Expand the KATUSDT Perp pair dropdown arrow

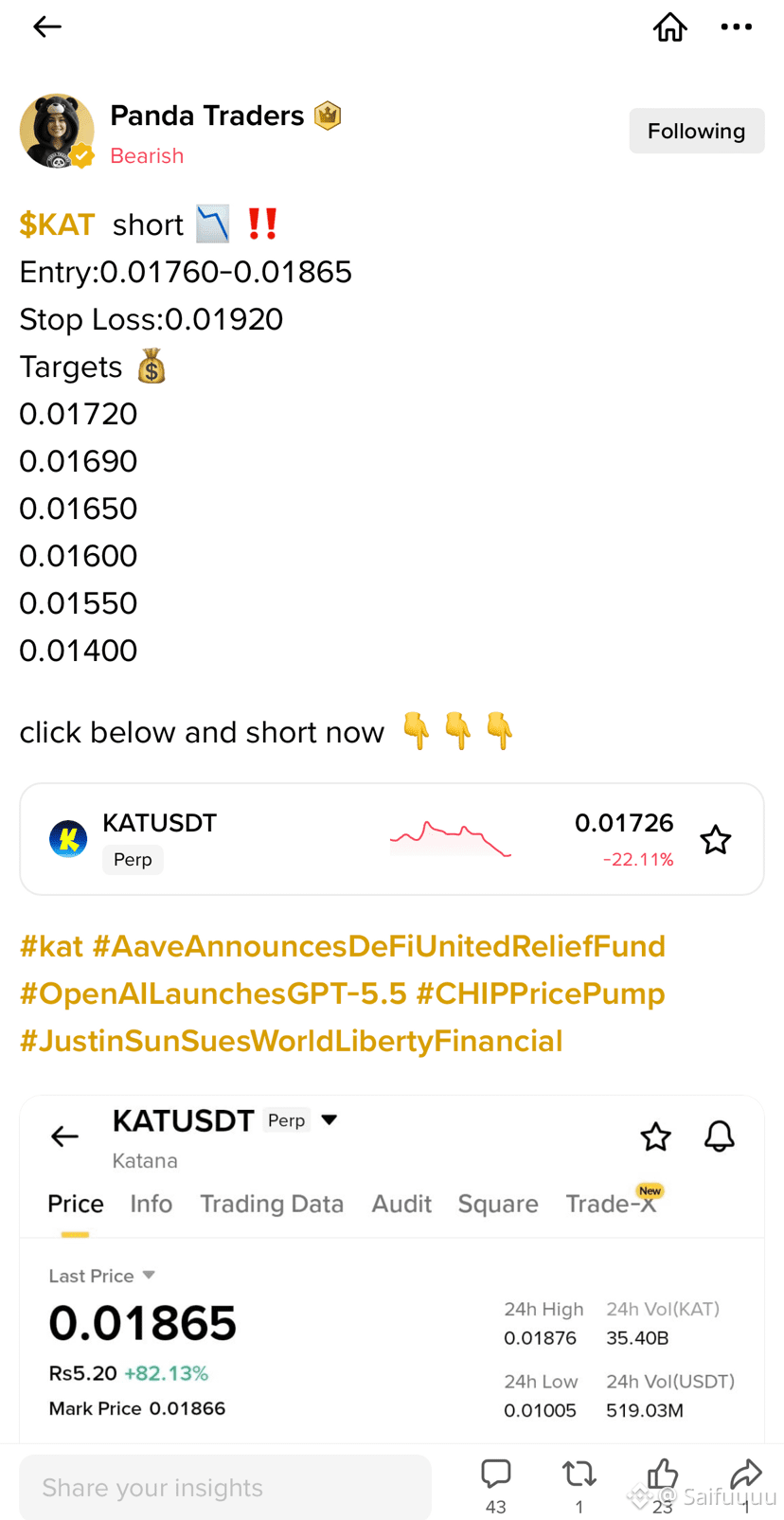point(330,1119)
